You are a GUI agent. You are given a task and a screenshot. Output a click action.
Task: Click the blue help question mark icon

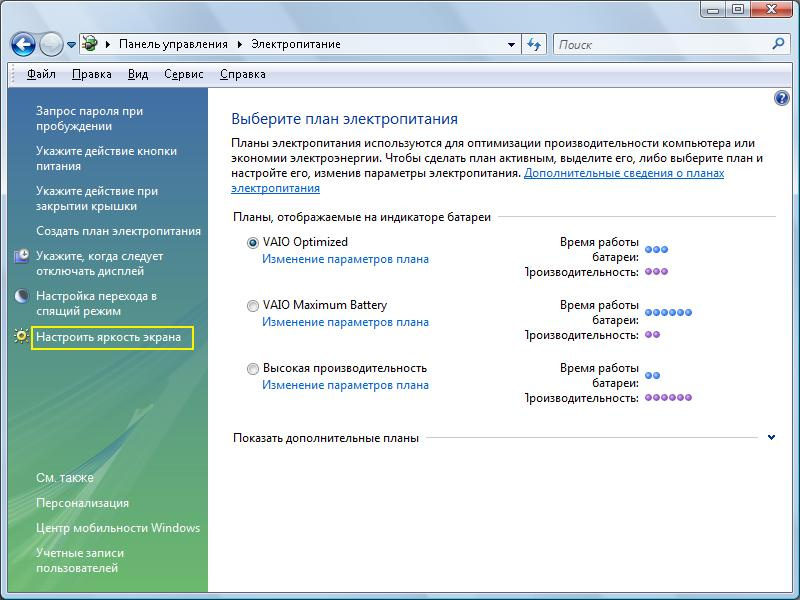782,98
